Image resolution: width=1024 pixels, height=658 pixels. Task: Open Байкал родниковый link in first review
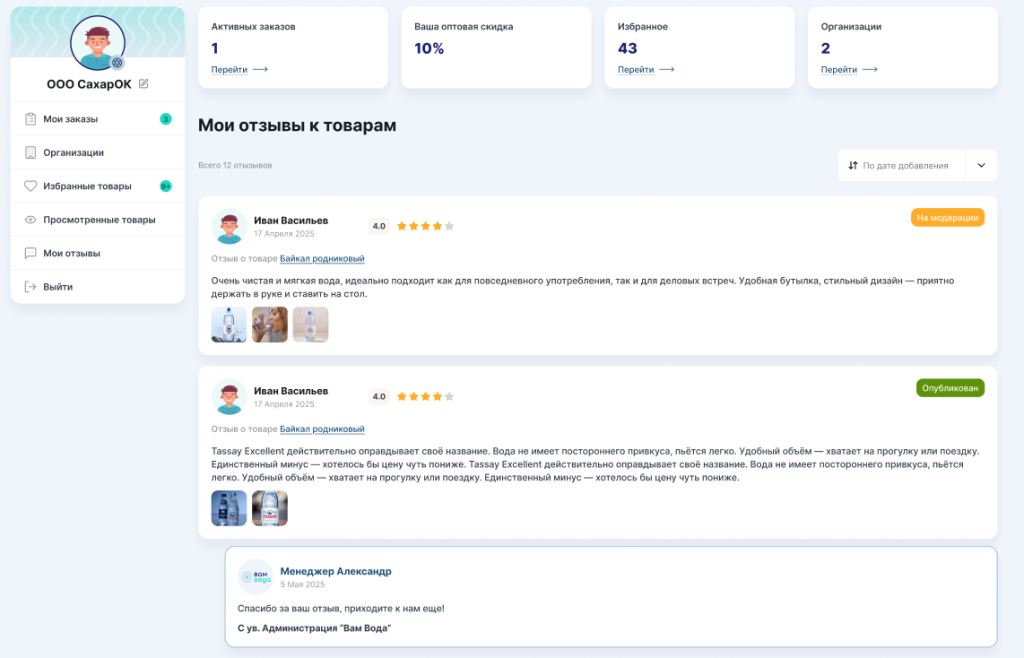pos(322,258)
